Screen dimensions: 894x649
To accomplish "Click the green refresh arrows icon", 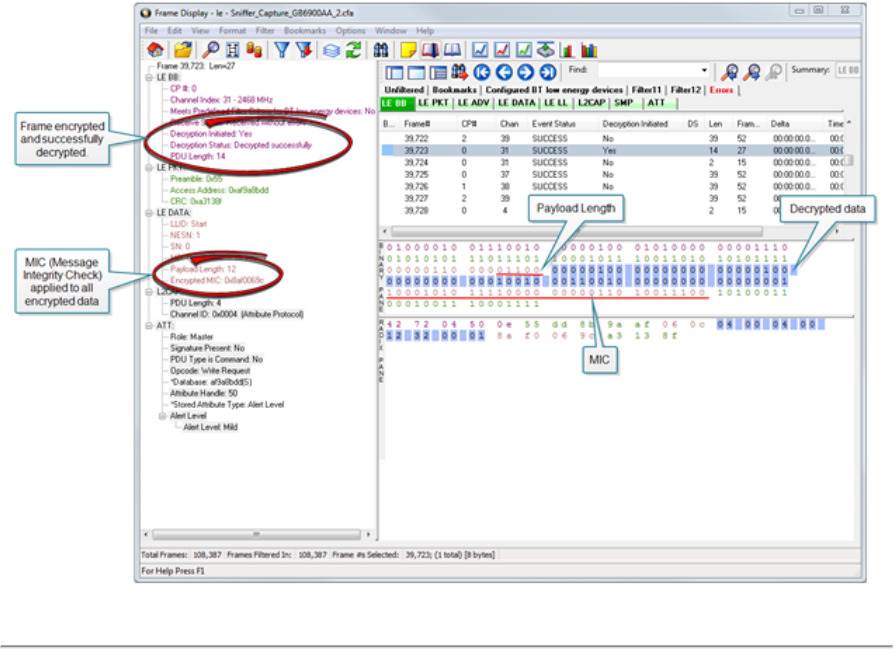I will [353, 49].
